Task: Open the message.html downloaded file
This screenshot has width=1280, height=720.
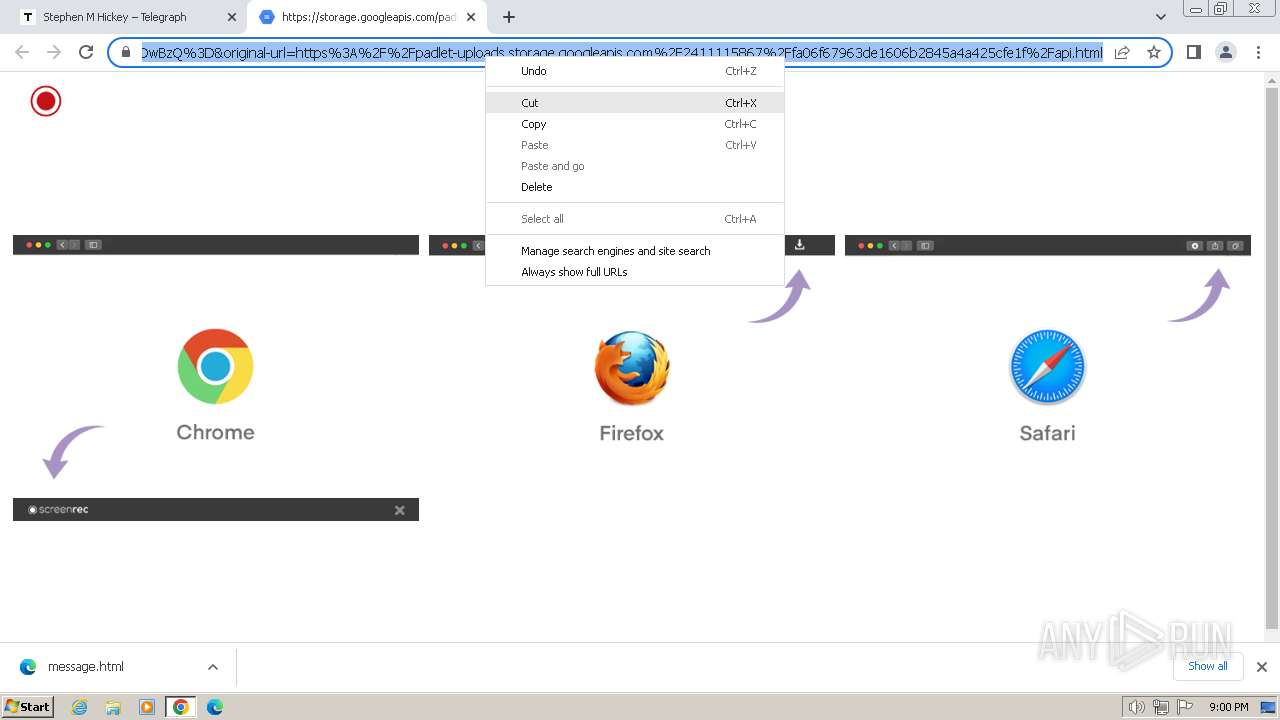Action: 85,667
